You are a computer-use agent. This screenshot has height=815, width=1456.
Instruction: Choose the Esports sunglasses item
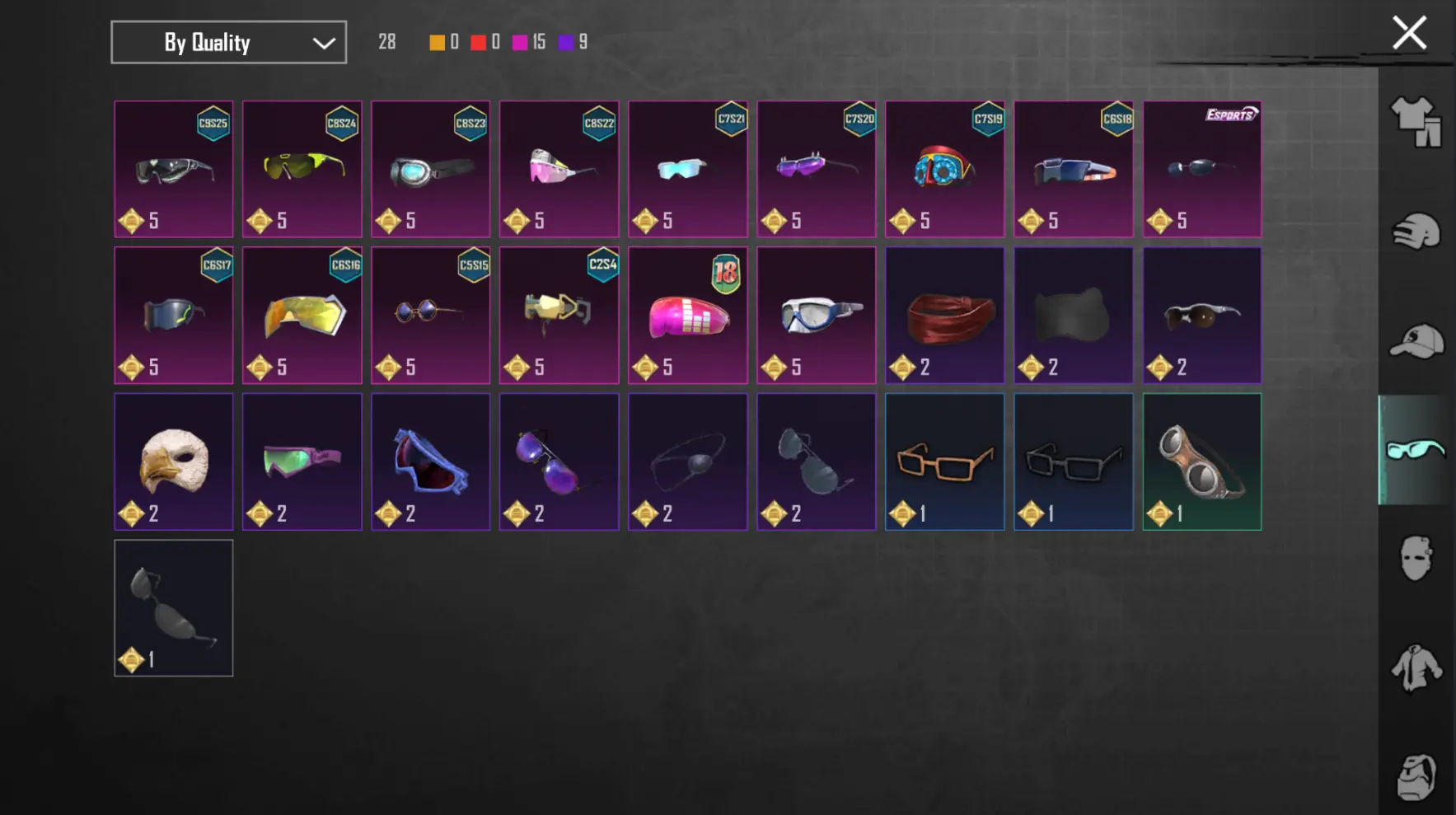1201,169
